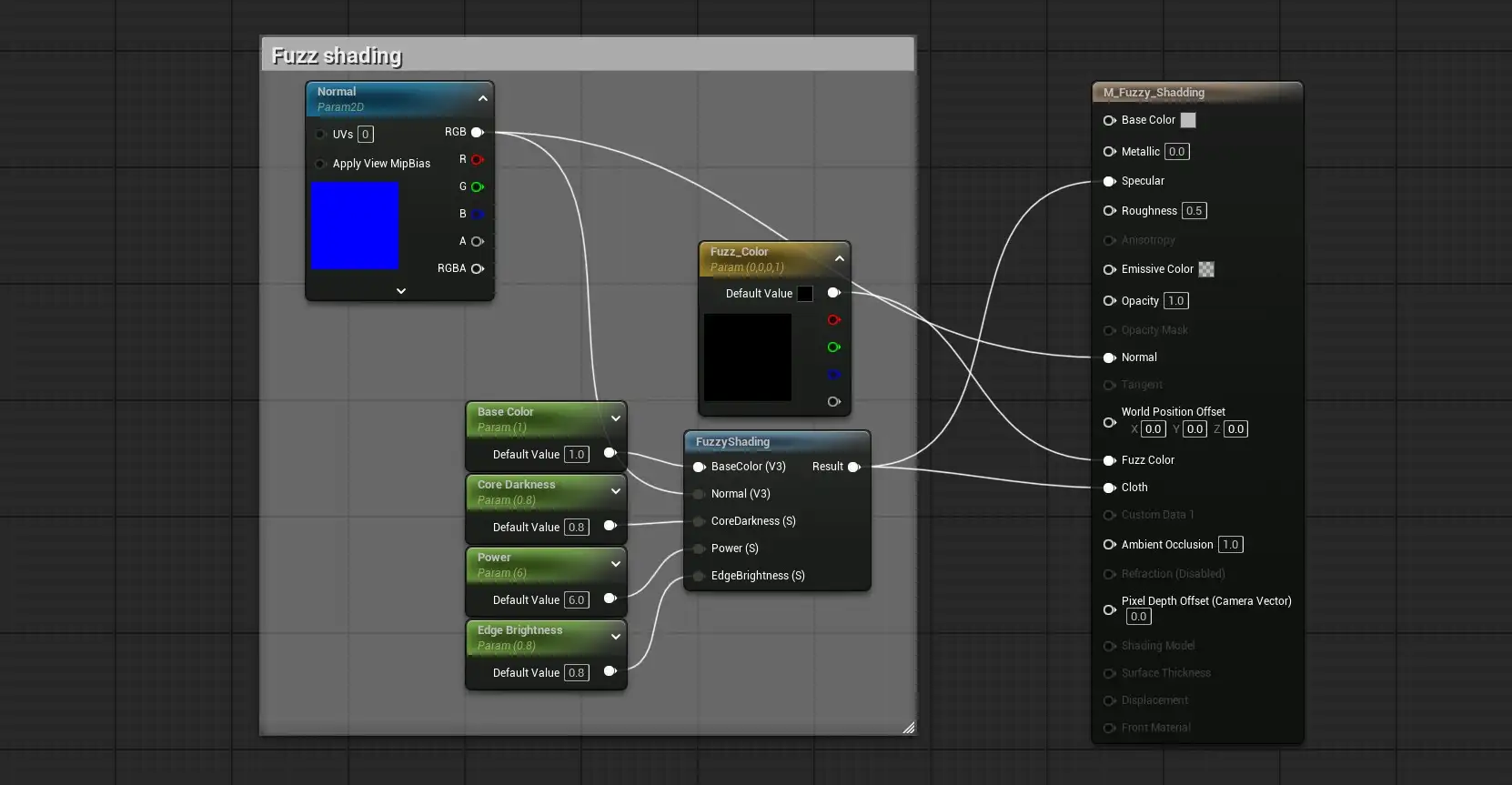Click the Core Darkness param output pin
The height and width of the screenshot is (785, 1512).
point(610,526)
